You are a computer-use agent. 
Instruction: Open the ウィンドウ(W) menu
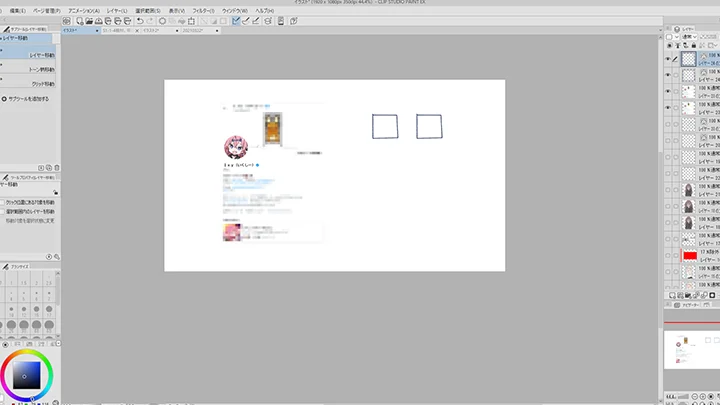click(235, 11)
